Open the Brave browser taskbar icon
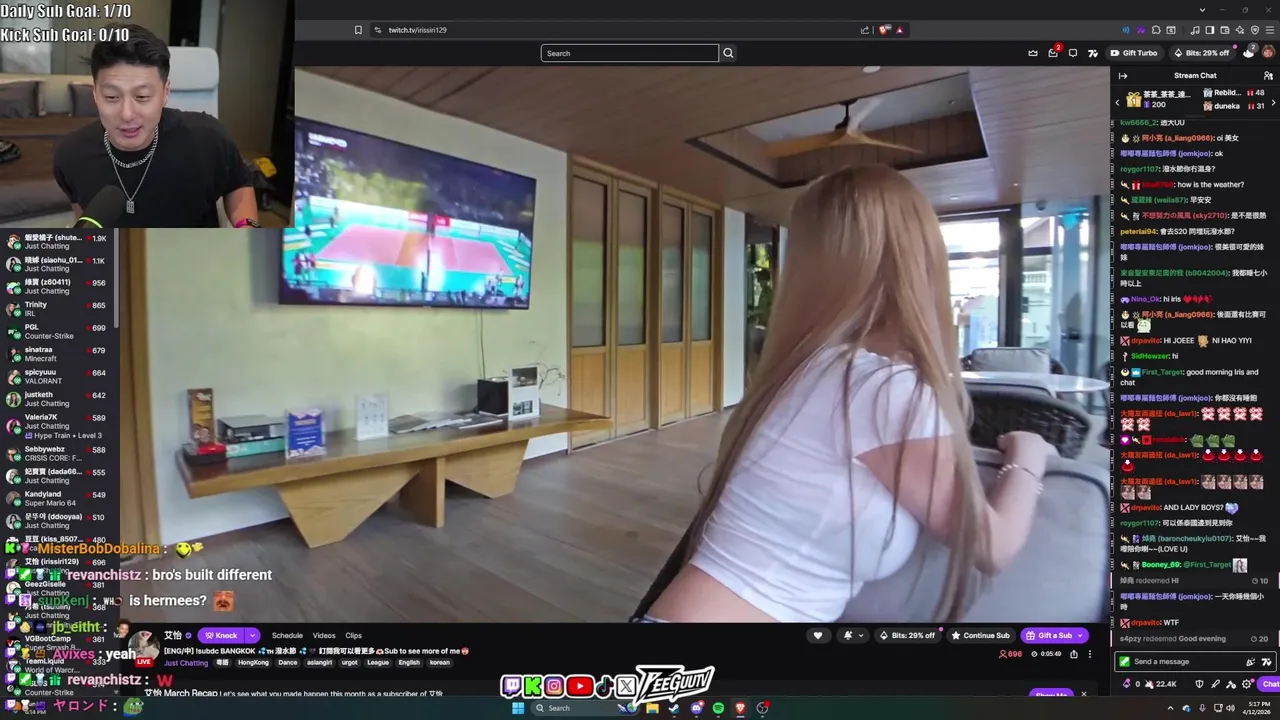The width and height of the screenshot is (1280, 720). tap(740, 708)
